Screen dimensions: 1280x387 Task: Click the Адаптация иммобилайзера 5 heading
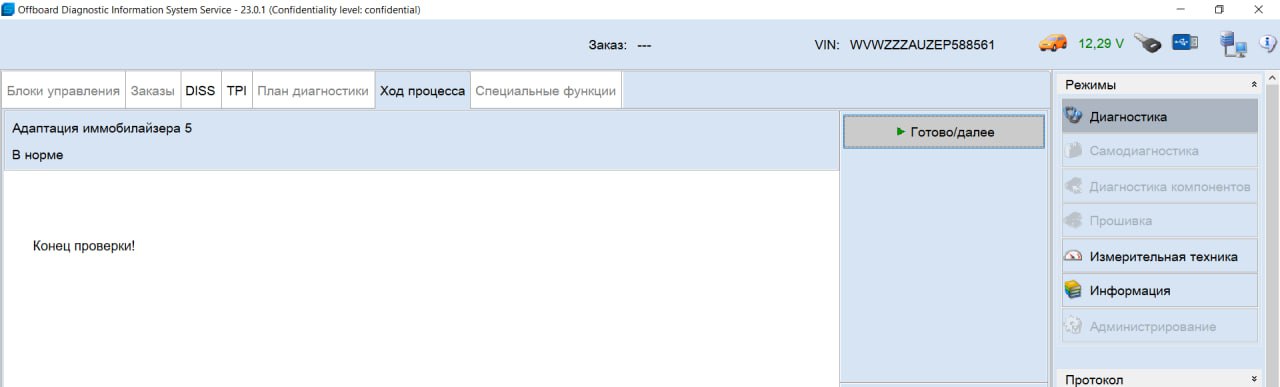[102, 128]
